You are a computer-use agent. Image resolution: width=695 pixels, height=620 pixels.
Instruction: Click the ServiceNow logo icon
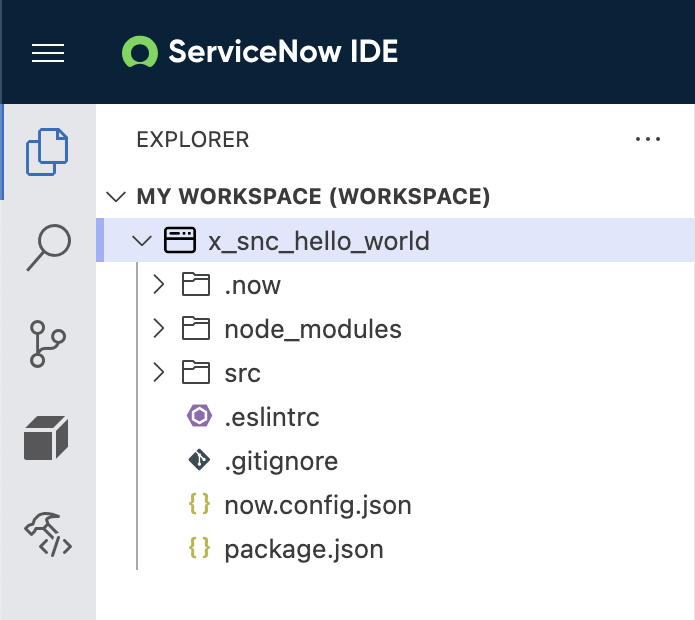tap(140, 52)
